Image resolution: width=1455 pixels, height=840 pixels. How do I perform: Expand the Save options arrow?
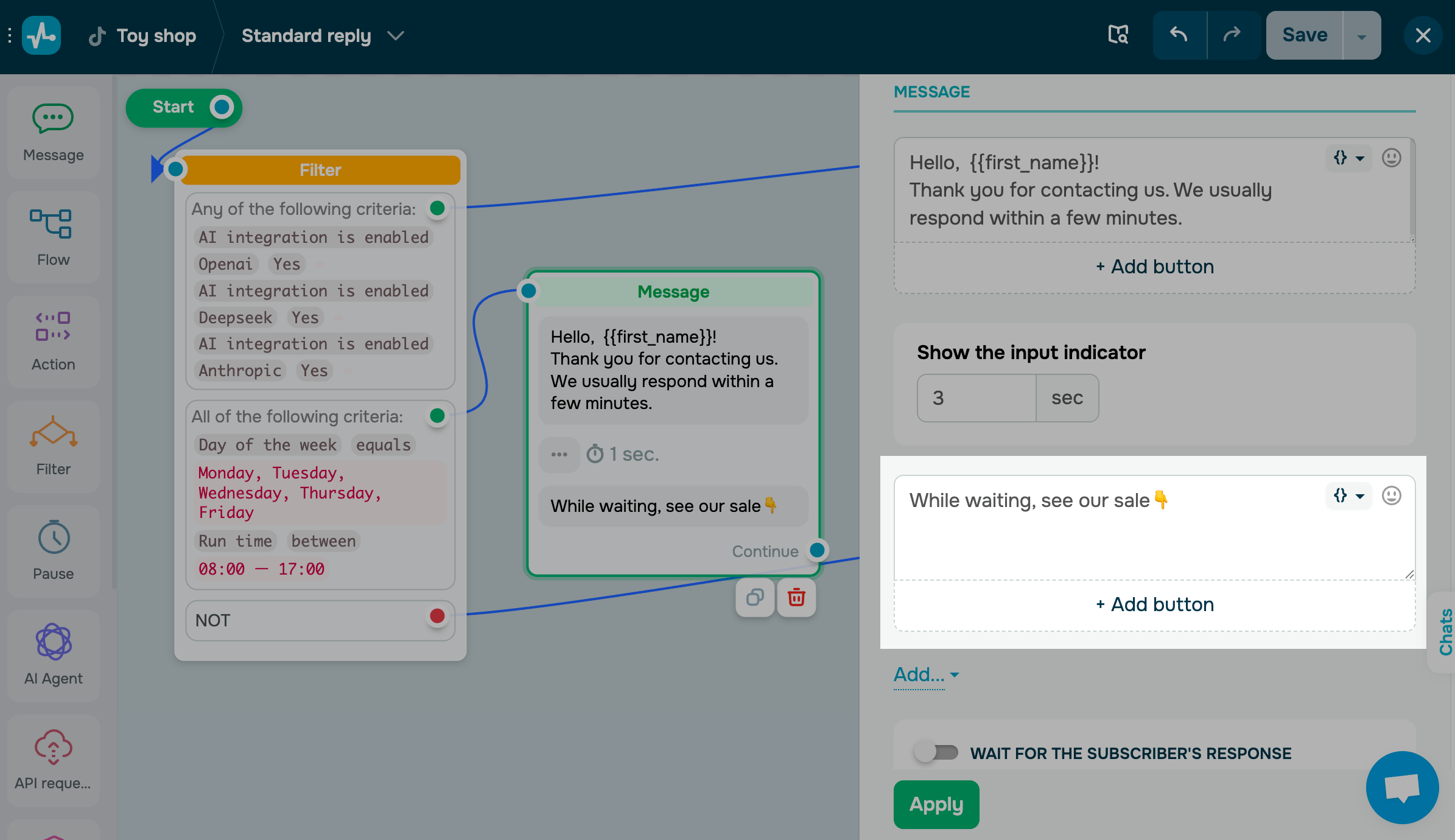[x=1361, y=36]
